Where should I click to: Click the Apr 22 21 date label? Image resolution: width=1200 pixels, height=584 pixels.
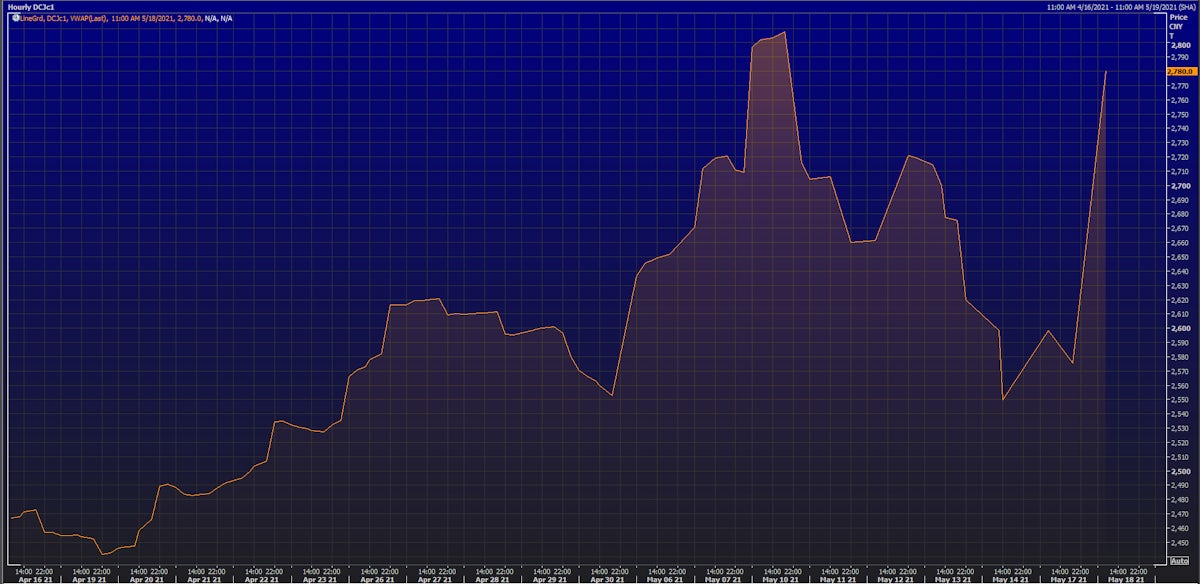coord(262,579)
